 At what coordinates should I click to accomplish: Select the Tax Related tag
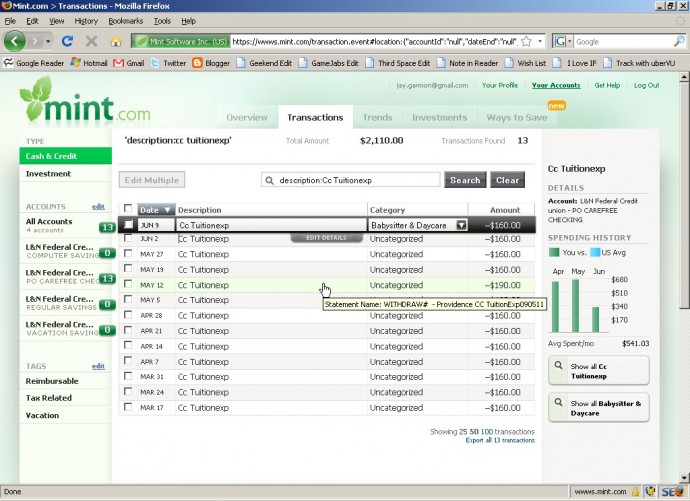click(48, 398)
